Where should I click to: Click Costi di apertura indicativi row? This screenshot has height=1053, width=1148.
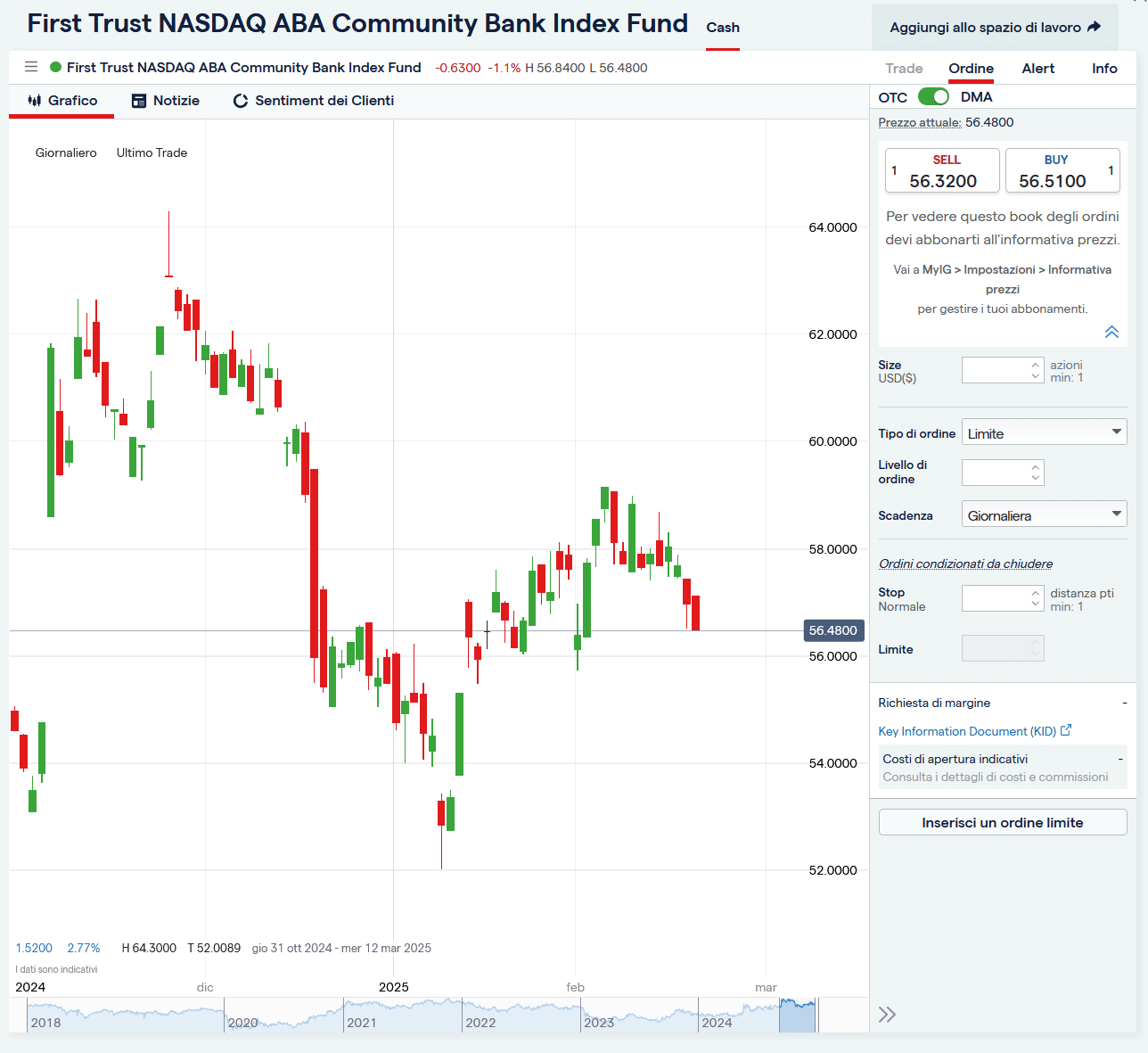click(x=1003, y=759)
